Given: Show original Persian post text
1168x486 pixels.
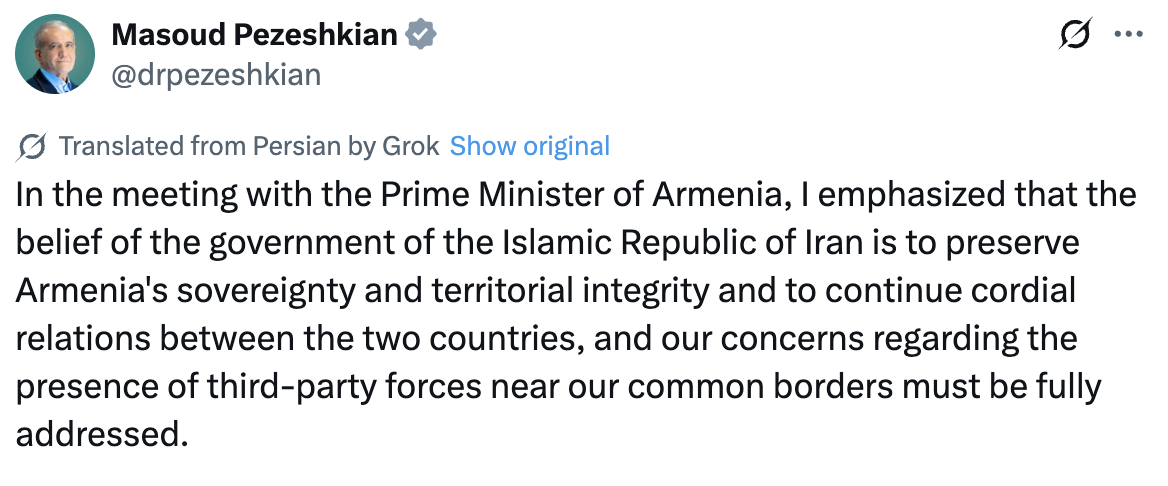Looking at the screenshot, I should (529, 146).
